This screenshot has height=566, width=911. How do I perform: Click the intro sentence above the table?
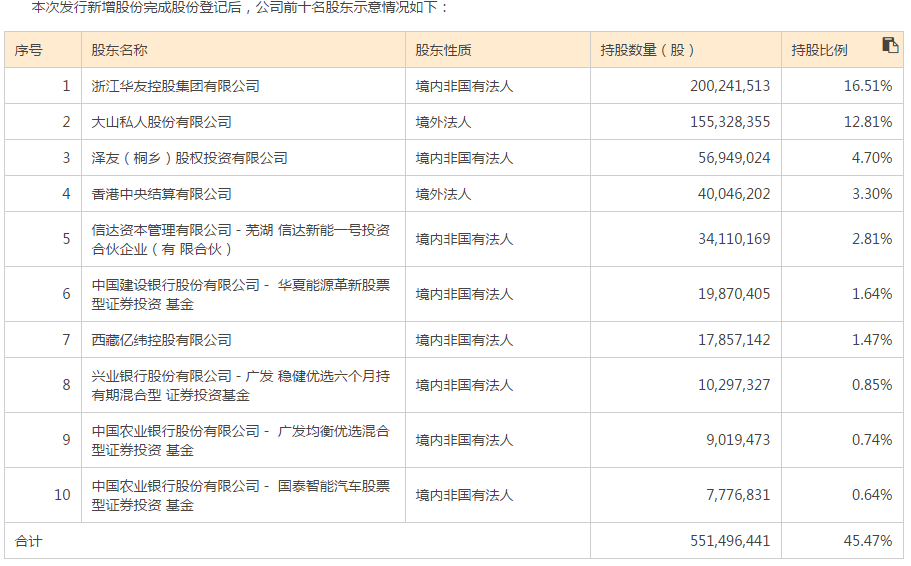pos(239,8)
